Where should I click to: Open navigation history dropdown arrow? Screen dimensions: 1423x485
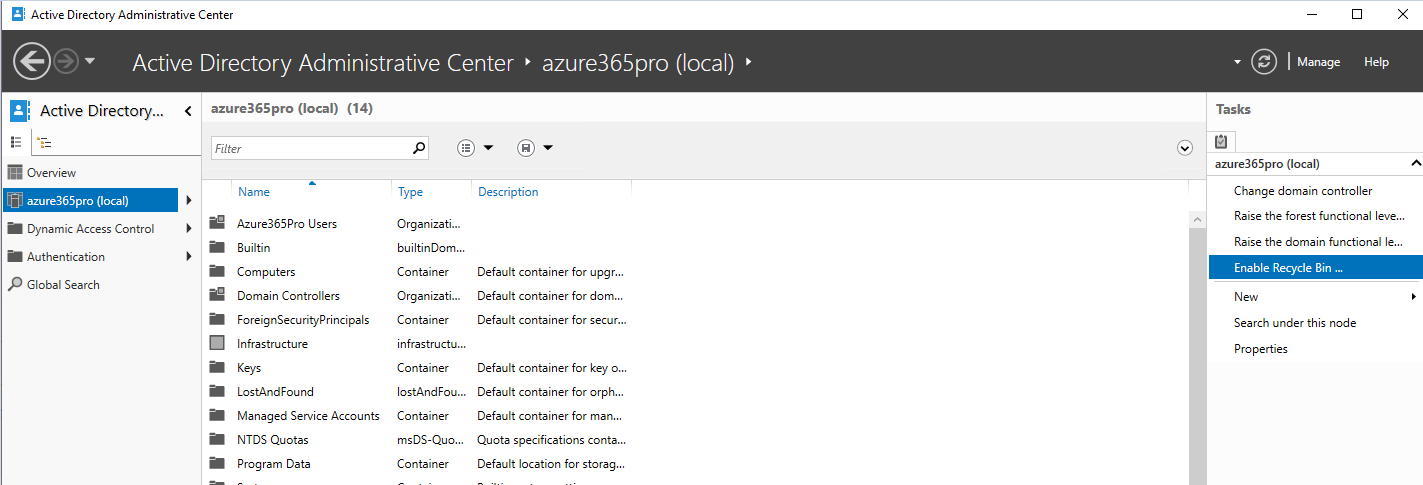(x=90, y=62)
